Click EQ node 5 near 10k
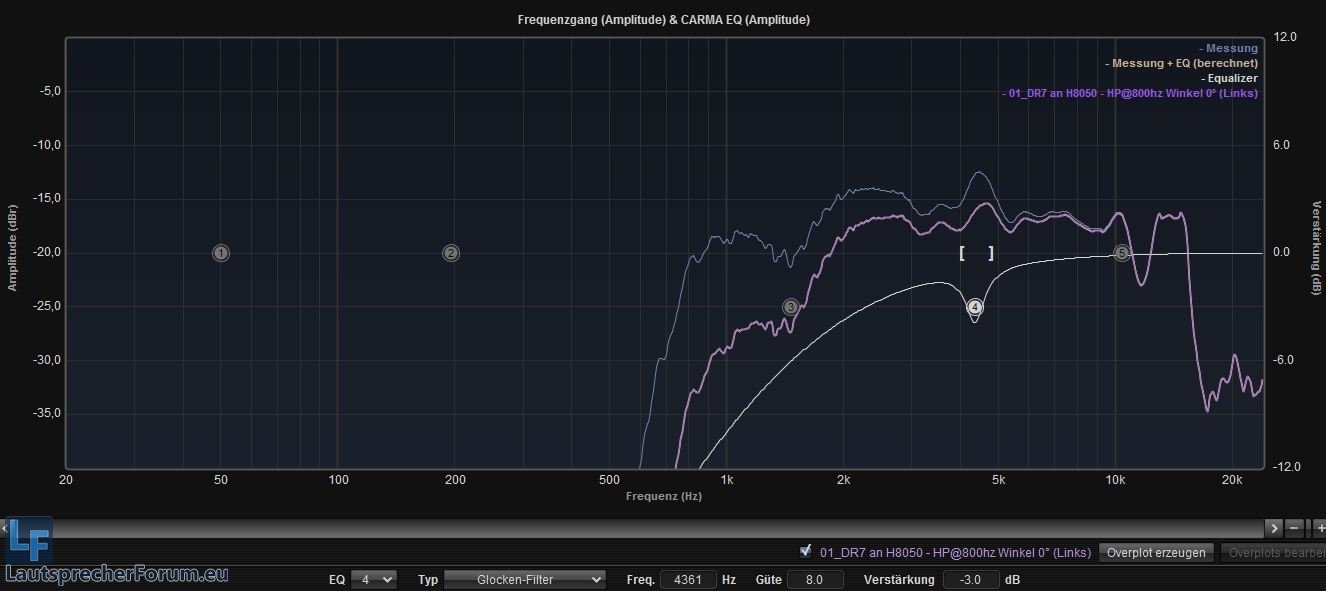Screen dimensions: 1326x591 (x=1122, y=253)
